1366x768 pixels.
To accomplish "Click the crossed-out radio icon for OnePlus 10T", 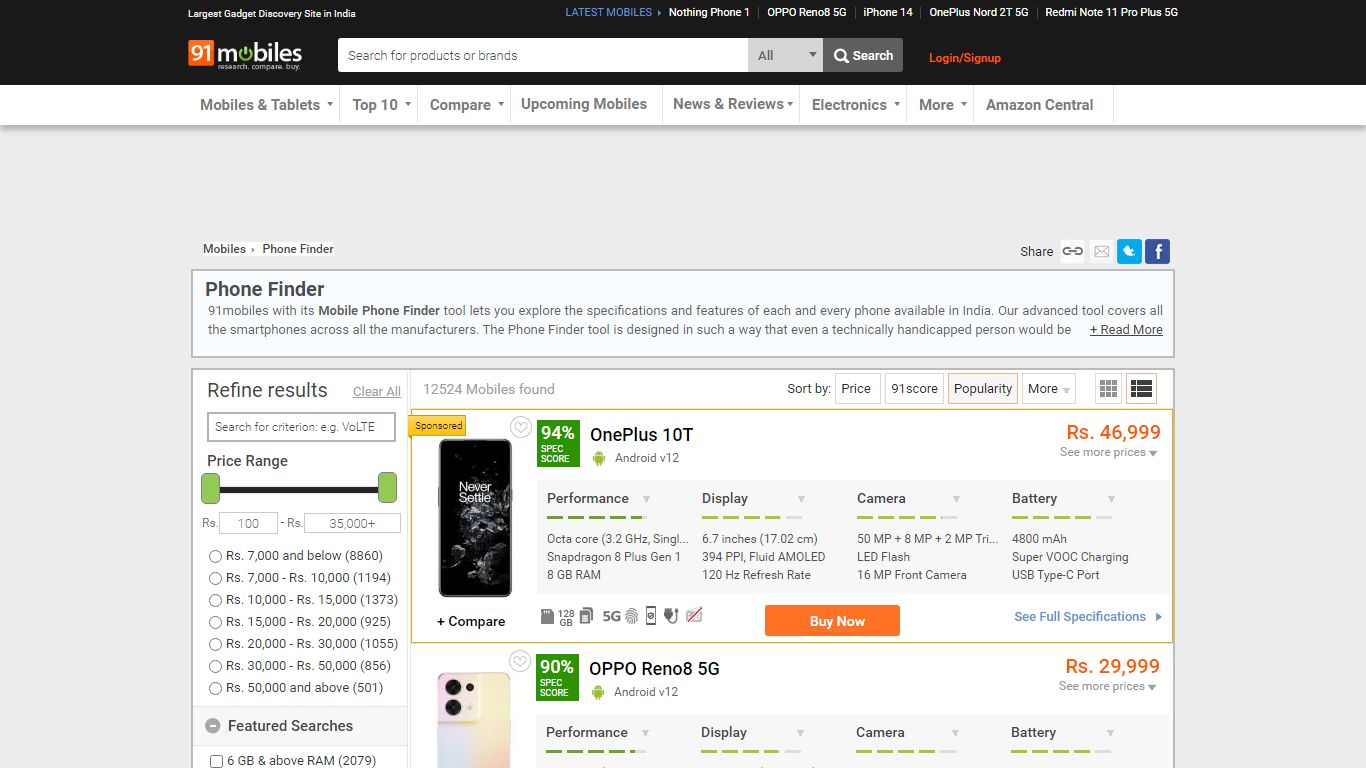I will [x=694, y=615].
